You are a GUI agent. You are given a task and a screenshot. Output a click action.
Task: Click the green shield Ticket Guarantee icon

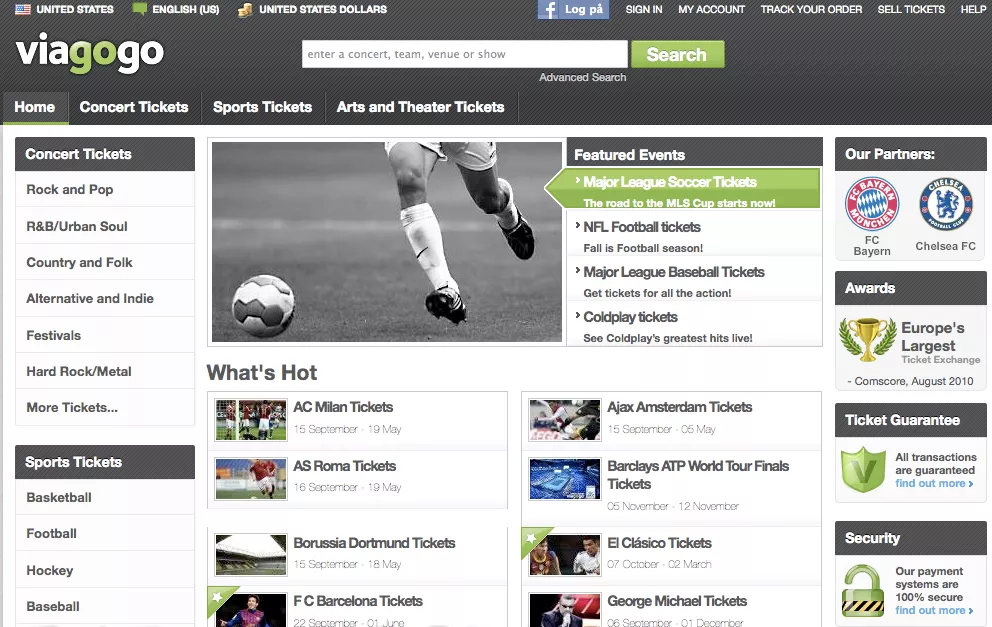[862, 471]
